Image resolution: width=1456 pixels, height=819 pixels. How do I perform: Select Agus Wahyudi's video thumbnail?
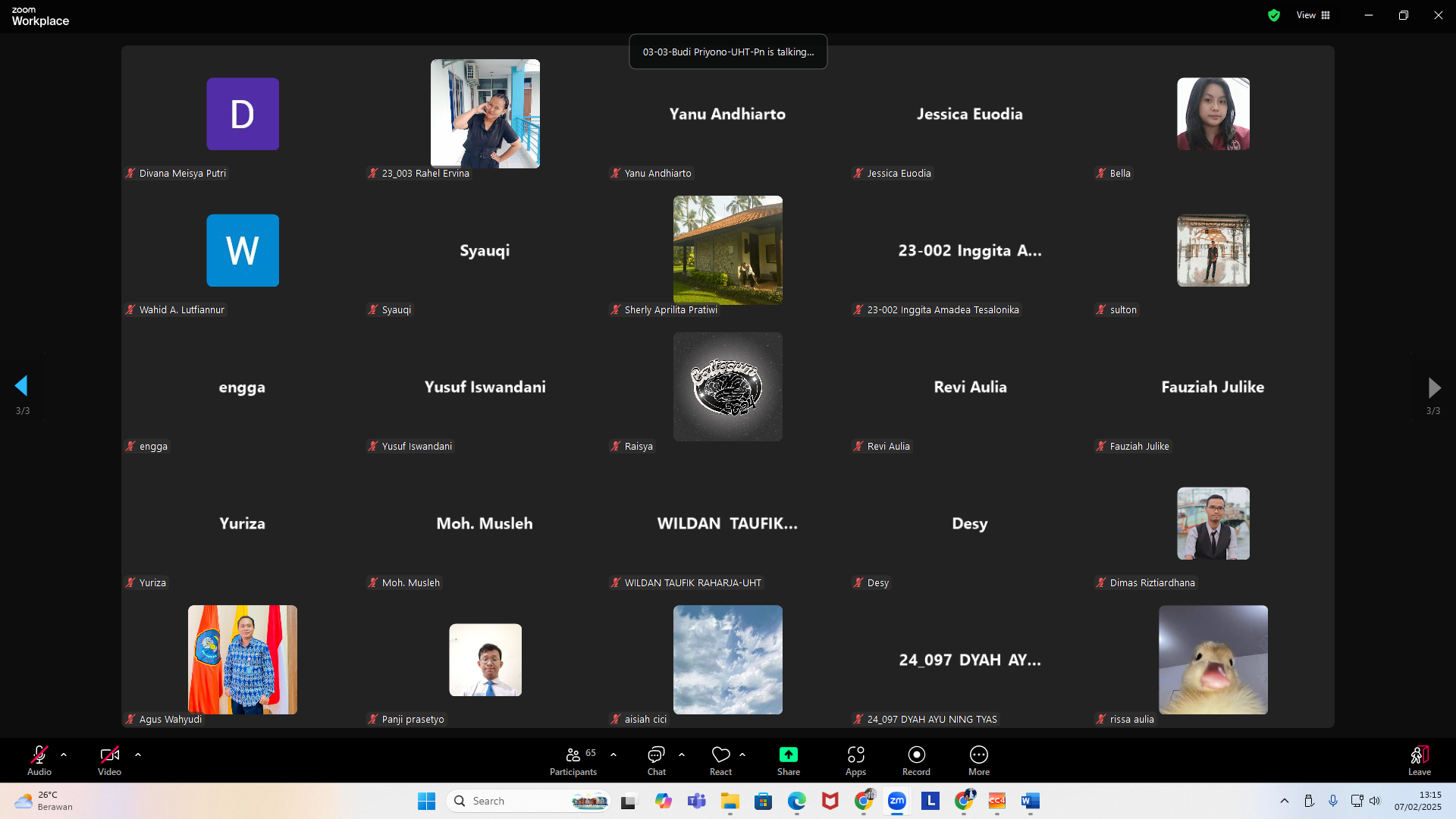click(x=242, y=659)
